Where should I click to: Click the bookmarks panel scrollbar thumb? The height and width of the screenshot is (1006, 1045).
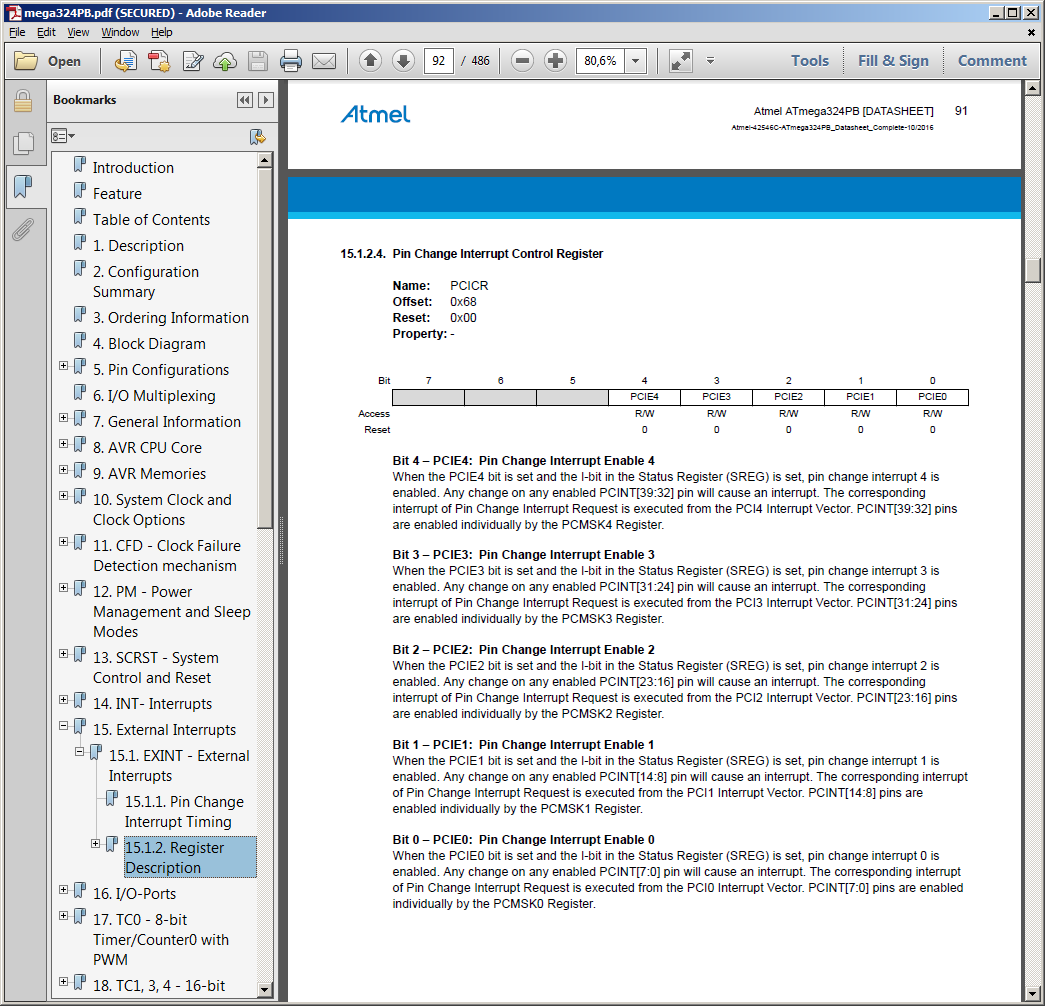tap(265, 349)
